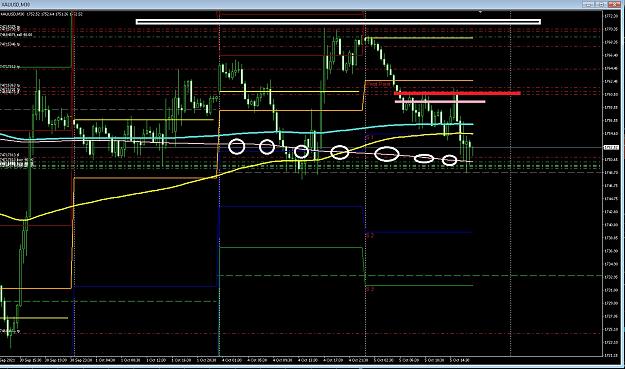The image size is (625, 369).
Task: Click the chart shift triangle marker
Action: coord(480,12)
